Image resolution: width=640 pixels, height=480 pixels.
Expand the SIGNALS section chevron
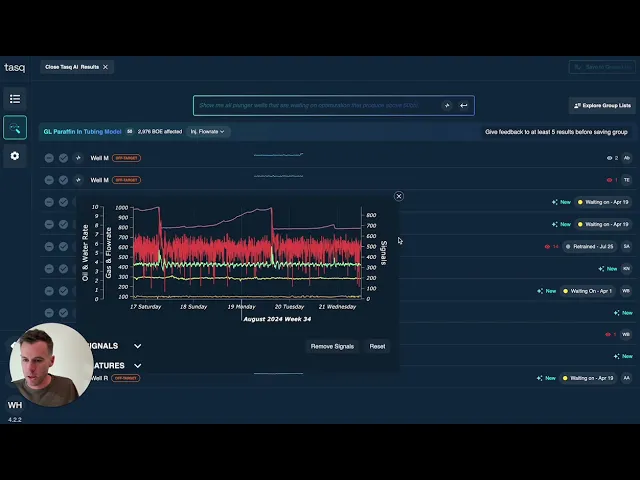(x=138, y=346)
